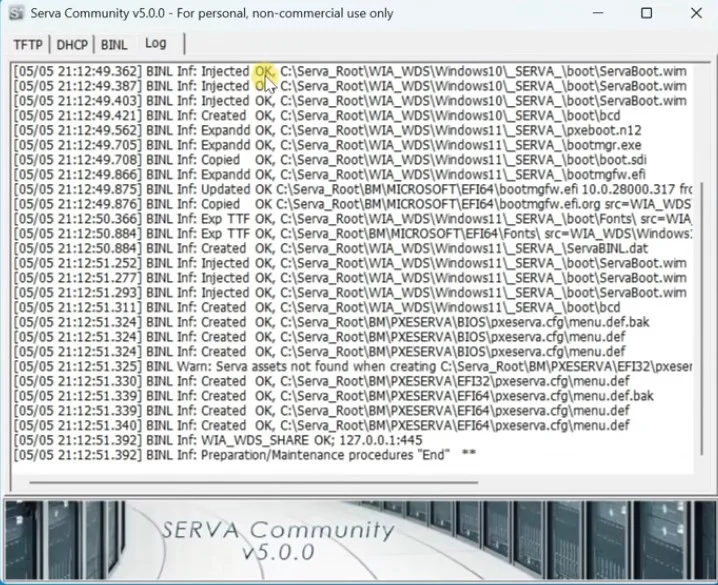Select the 21:12:49.387 Injected log line
The image size is (718, 585).
[350, 86]
